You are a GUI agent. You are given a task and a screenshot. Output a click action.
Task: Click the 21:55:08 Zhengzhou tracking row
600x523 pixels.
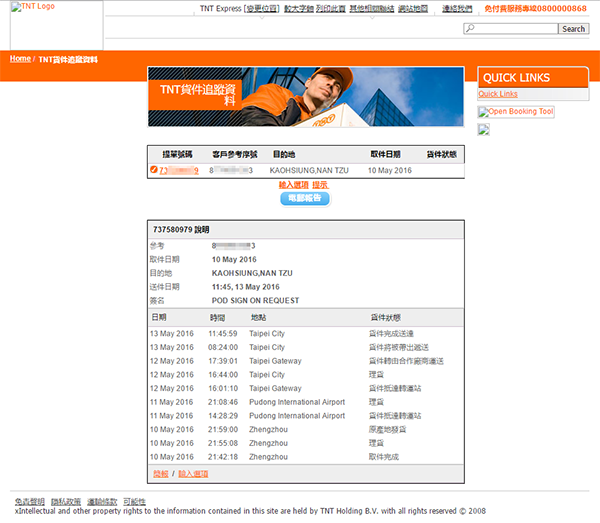point(306,443)
